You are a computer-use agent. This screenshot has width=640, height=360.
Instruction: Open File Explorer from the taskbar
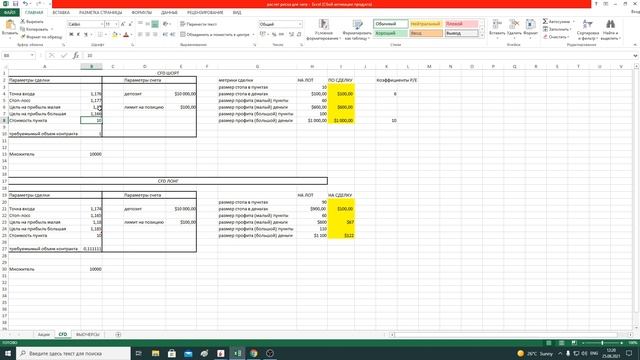[x=156, y=353]
